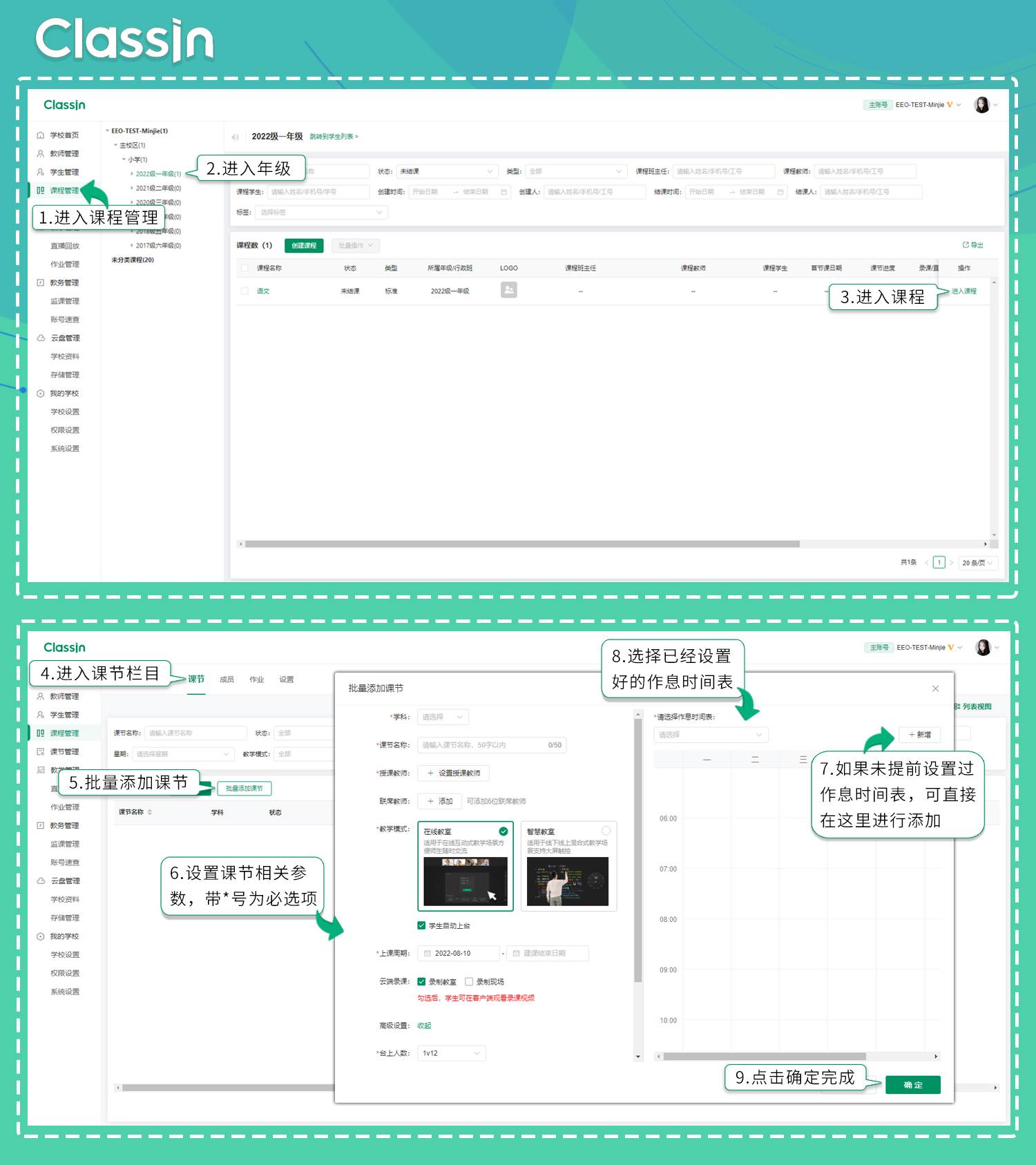The width and height of the screenshot is (1036, 1165).
Task: Uncheck 录制教室 checkbox
Action: [x=421, y=981]
